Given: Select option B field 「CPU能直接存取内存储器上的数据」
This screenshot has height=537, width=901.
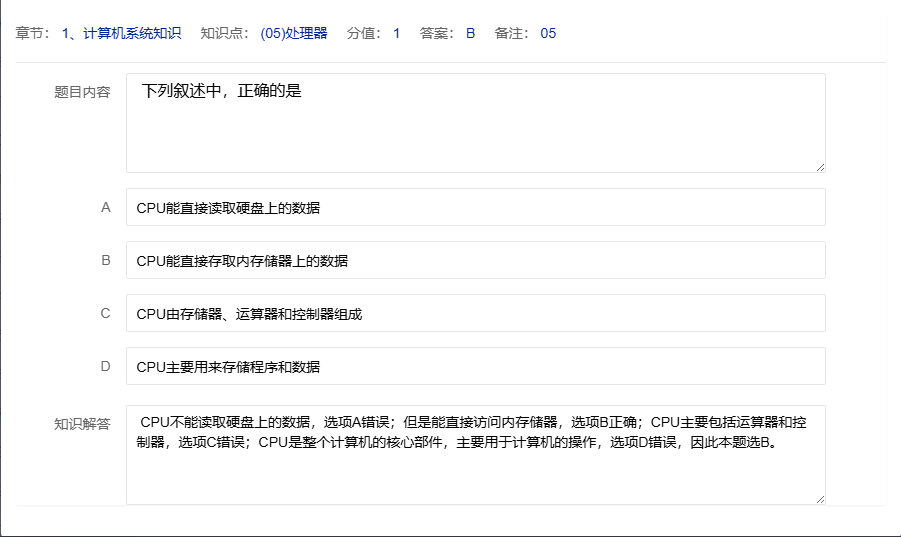Looking at the screenshot, I should coord(475,261).
